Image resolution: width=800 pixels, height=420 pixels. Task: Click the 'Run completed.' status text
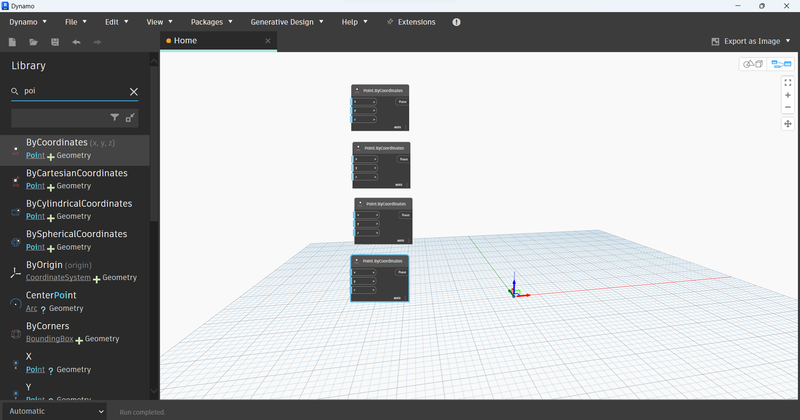pos(142,412)
